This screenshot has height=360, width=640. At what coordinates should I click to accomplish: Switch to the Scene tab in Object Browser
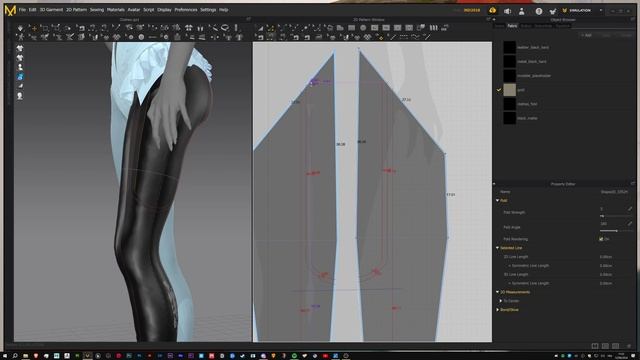499,26
